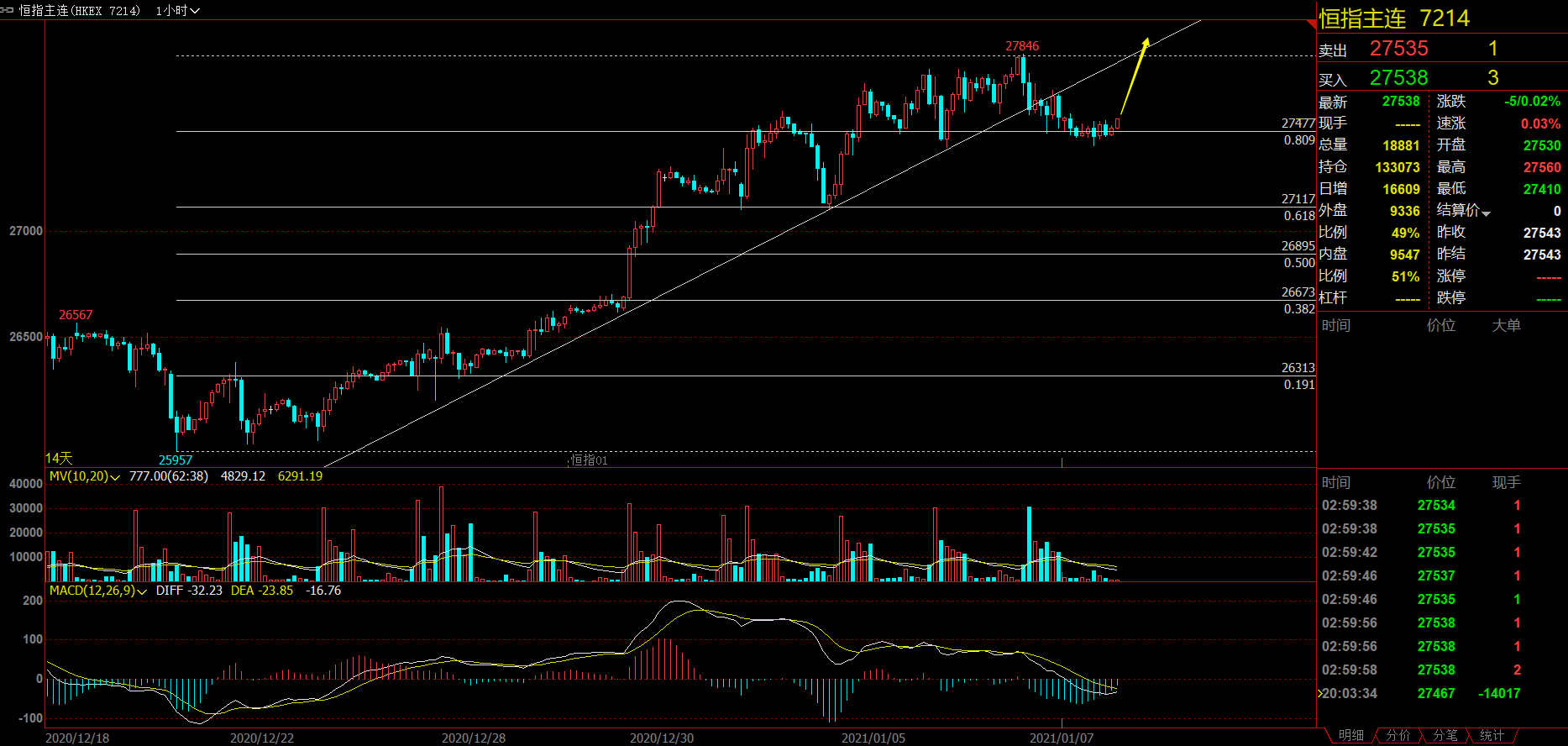Open the 结算价 dropdown arrow
Viewport: 1568px width, 746px height.
point(1486,213)
